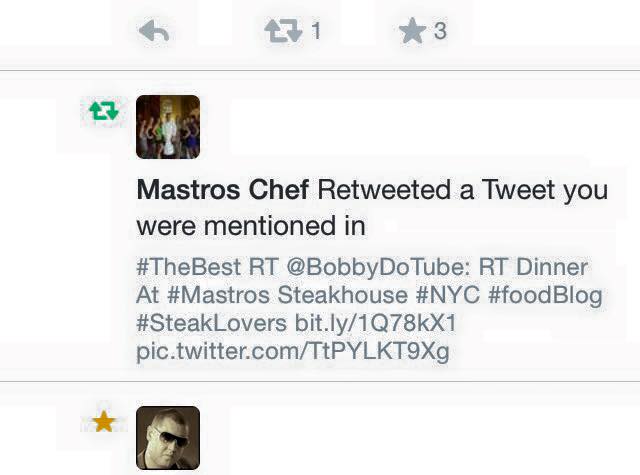Open the pic.twitter.com/TtPYLKT9Xg link
Viewport: 640px width, 475px height.
coord(293,351)
